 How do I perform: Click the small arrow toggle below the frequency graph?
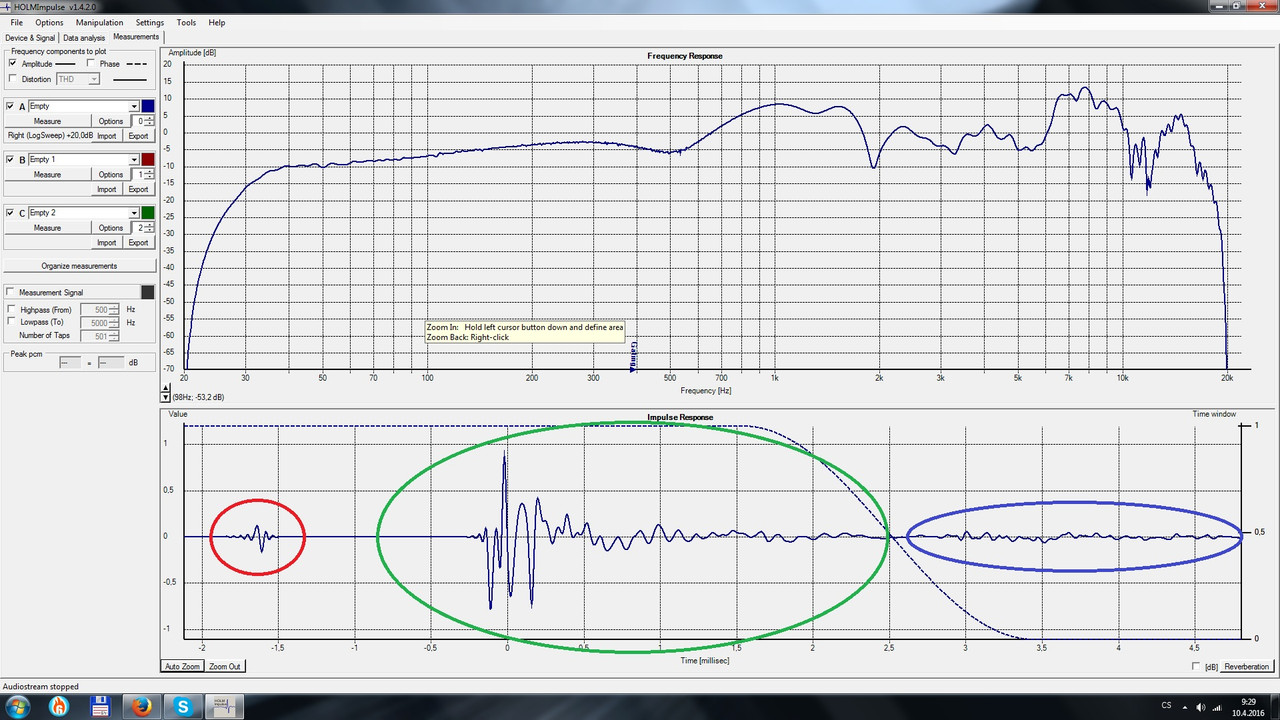[x=166, y=397]
